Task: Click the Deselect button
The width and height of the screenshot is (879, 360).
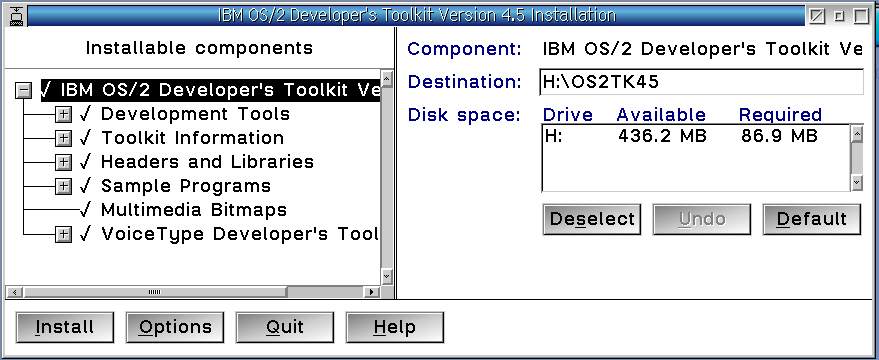Action: [x=592, y=219]
